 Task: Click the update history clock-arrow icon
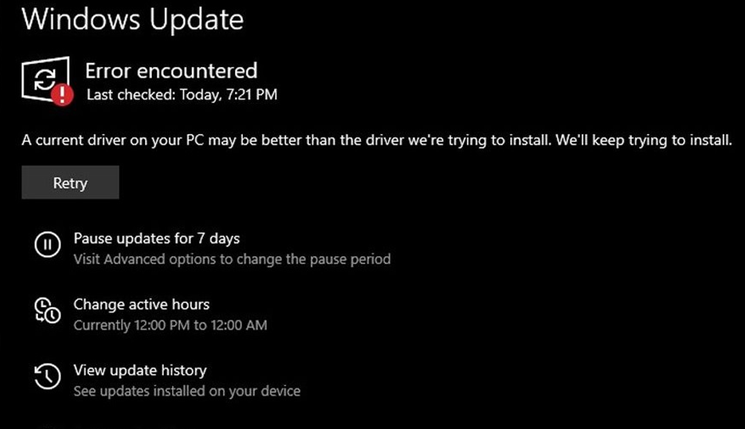[x=48, y=376]
